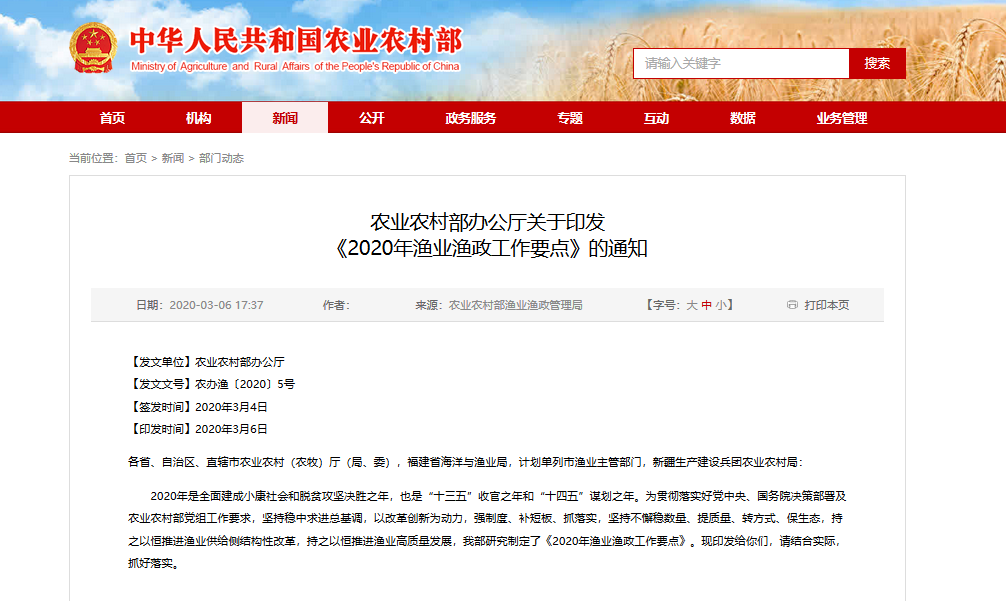Open the 首页 navigation menu item

(112, 118)
